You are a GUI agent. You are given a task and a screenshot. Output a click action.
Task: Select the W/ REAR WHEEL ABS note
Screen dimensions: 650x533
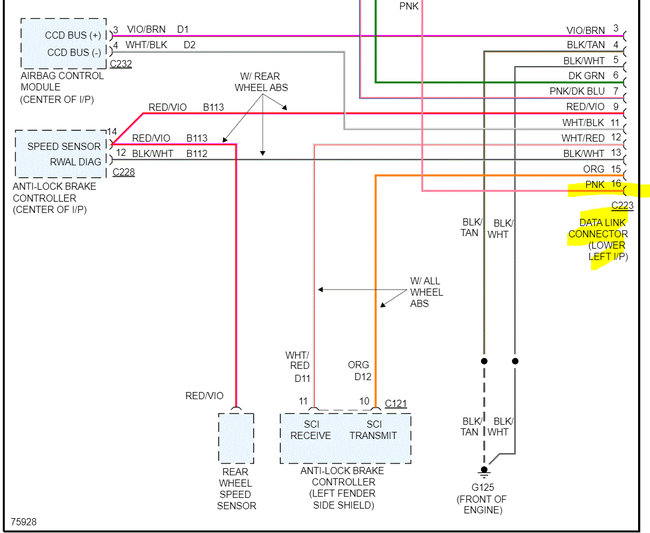click(261, 82)
